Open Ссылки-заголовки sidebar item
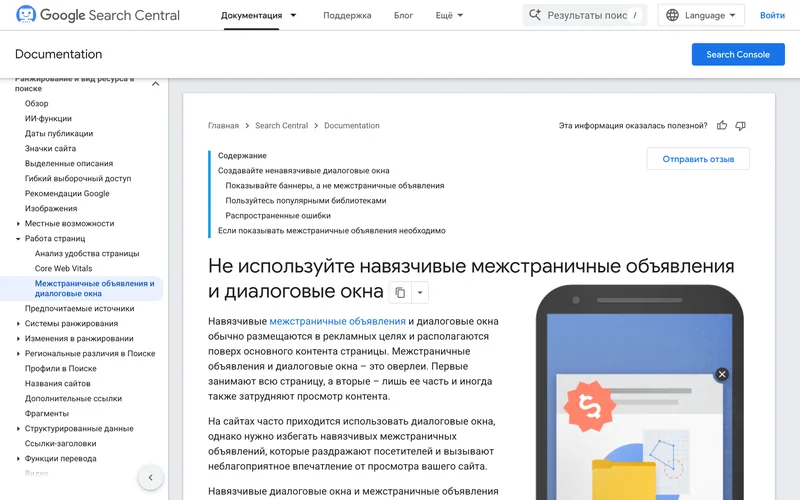The width and height of the screenshot is (800, 500). click(61, 443)
